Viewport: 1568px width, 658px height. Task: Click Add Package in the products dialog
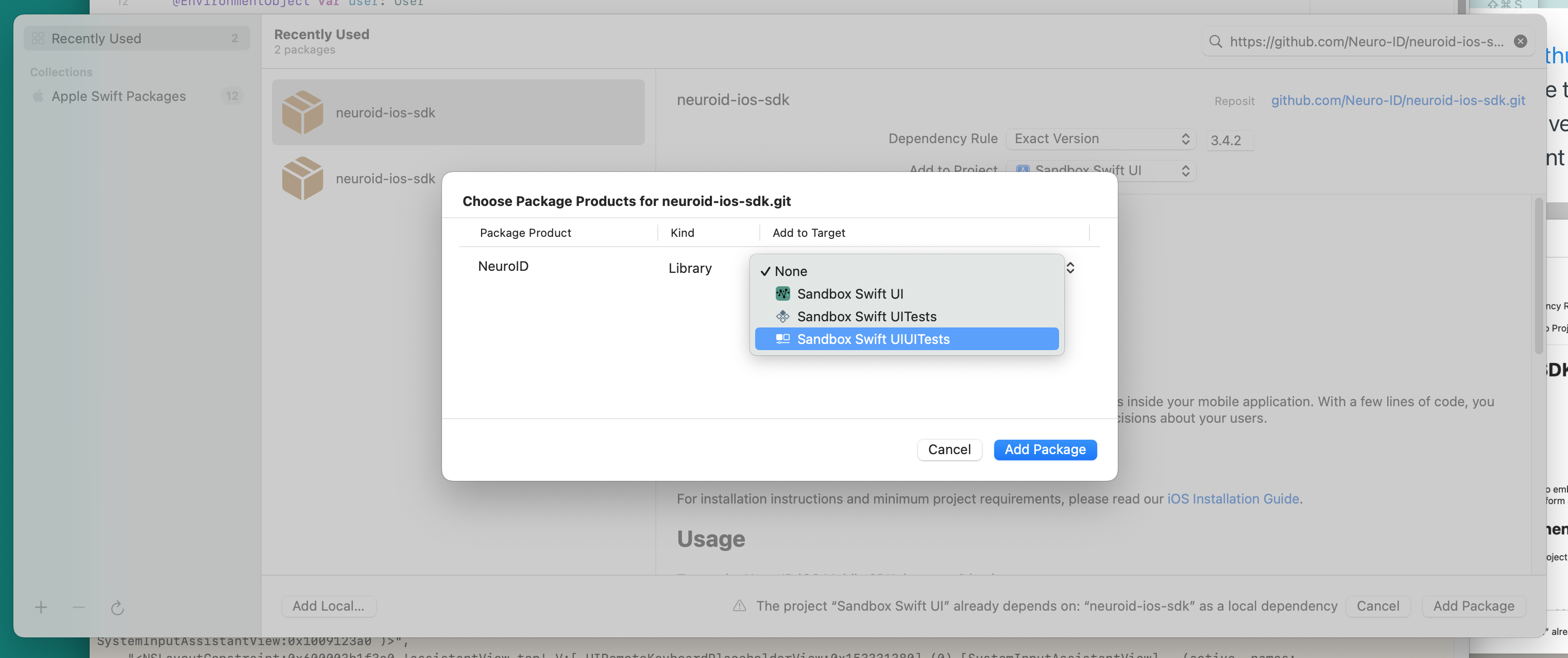(1045, 449)
